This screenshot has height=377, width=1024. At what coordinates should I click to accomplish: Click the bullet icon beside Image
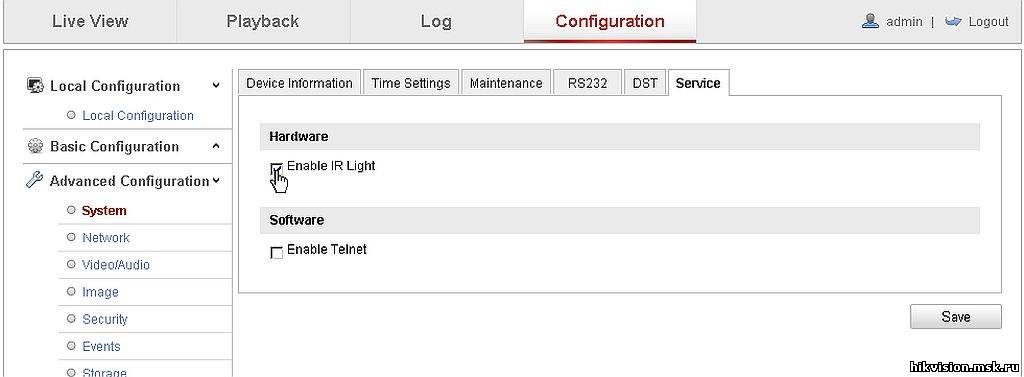(x=71, y=292)
